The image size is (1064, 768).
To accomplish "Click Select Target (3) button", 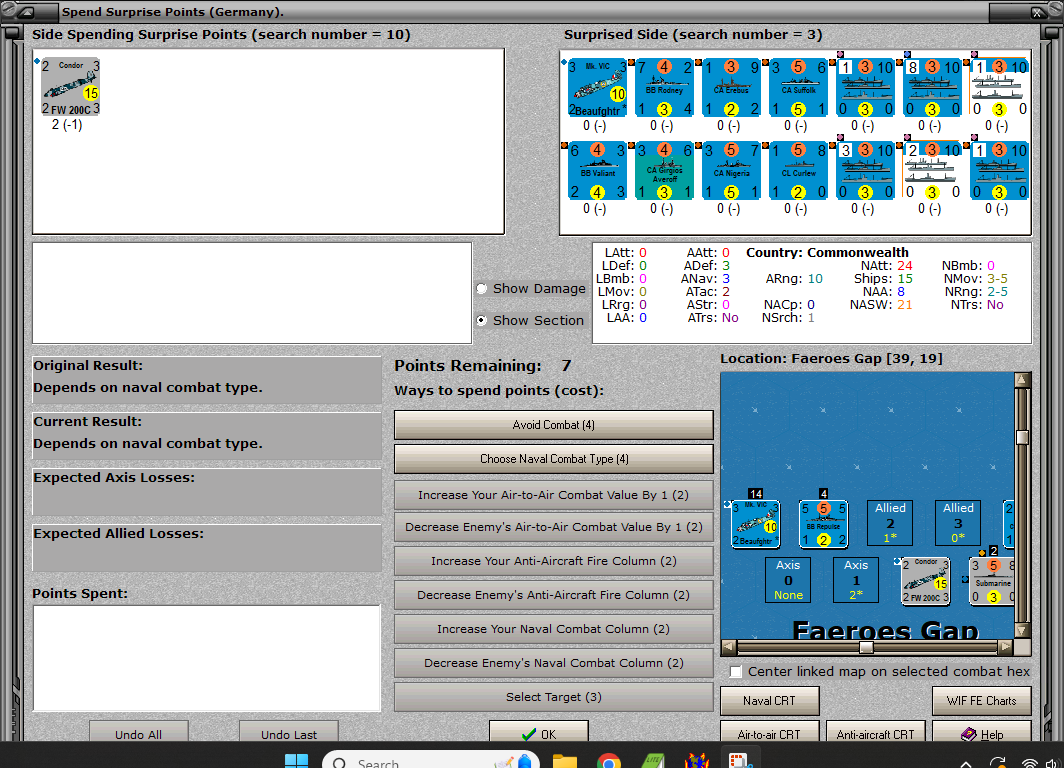I will coord(554,697).
